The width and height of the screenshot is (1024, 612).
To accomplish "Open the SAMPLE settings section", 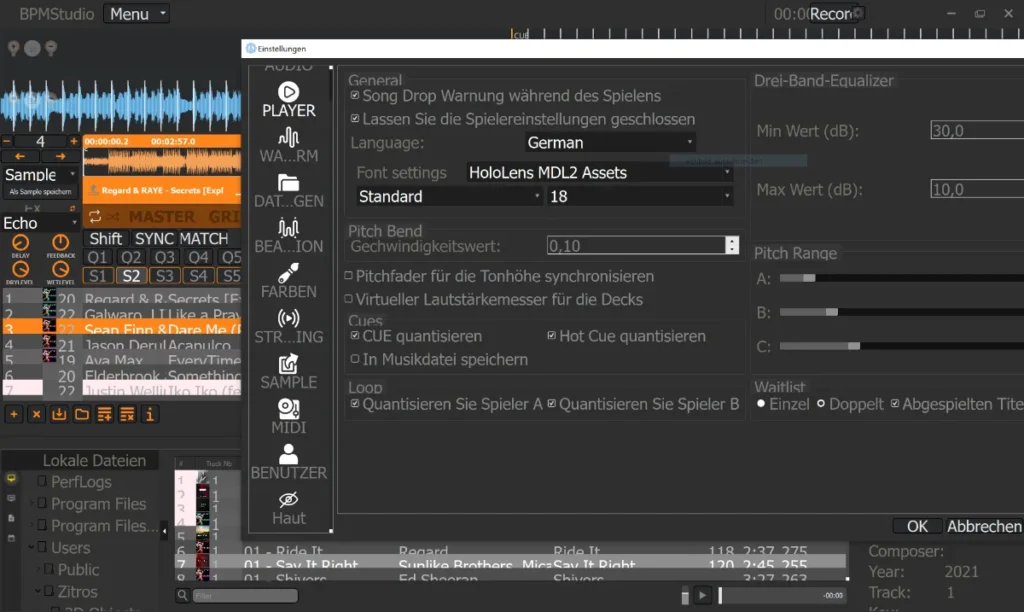I will point(289,372).
